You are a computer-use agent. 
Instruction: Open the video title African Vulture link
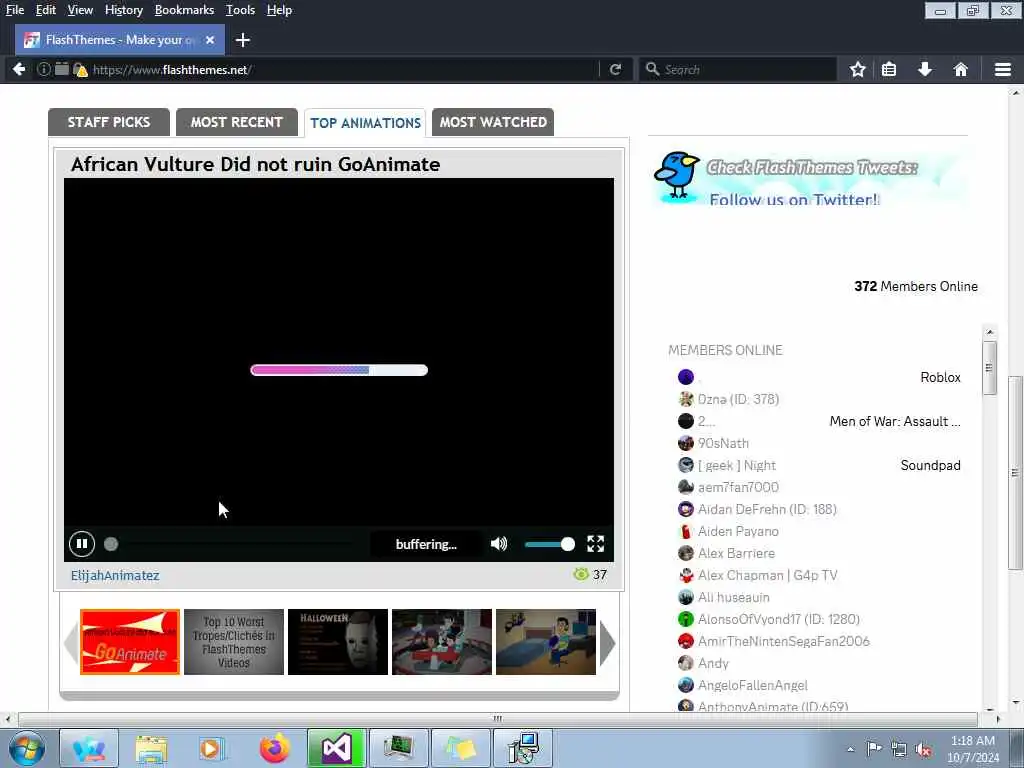click(255, 164)
